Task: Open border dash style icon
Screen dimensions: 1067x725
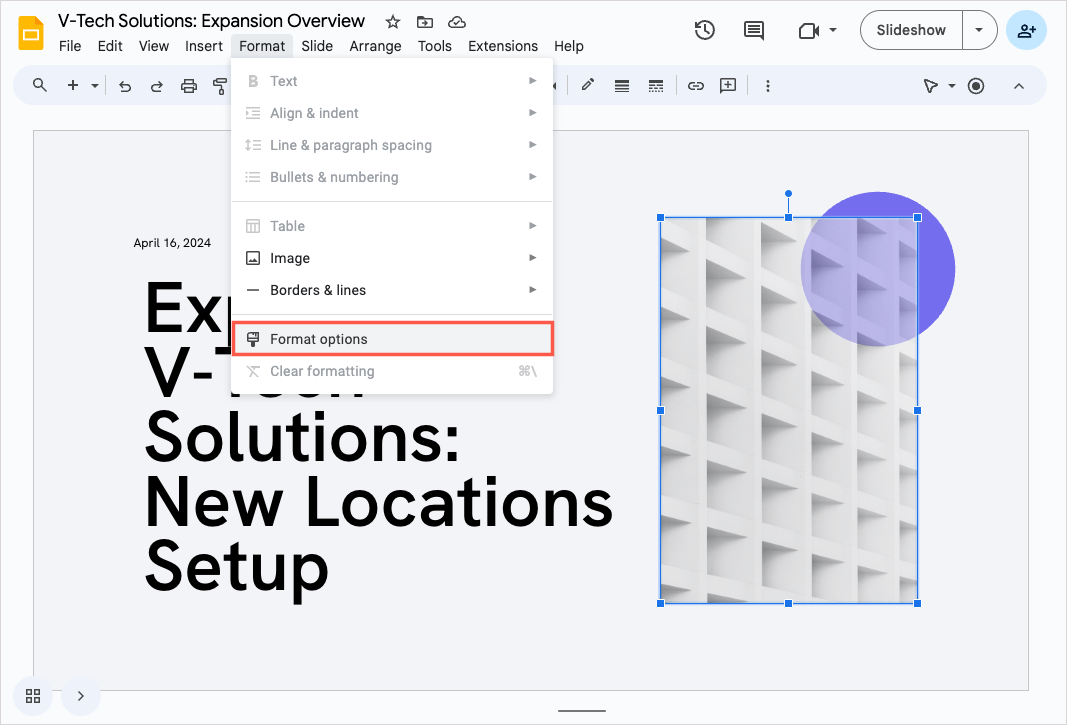Action: tap(655, 86)
